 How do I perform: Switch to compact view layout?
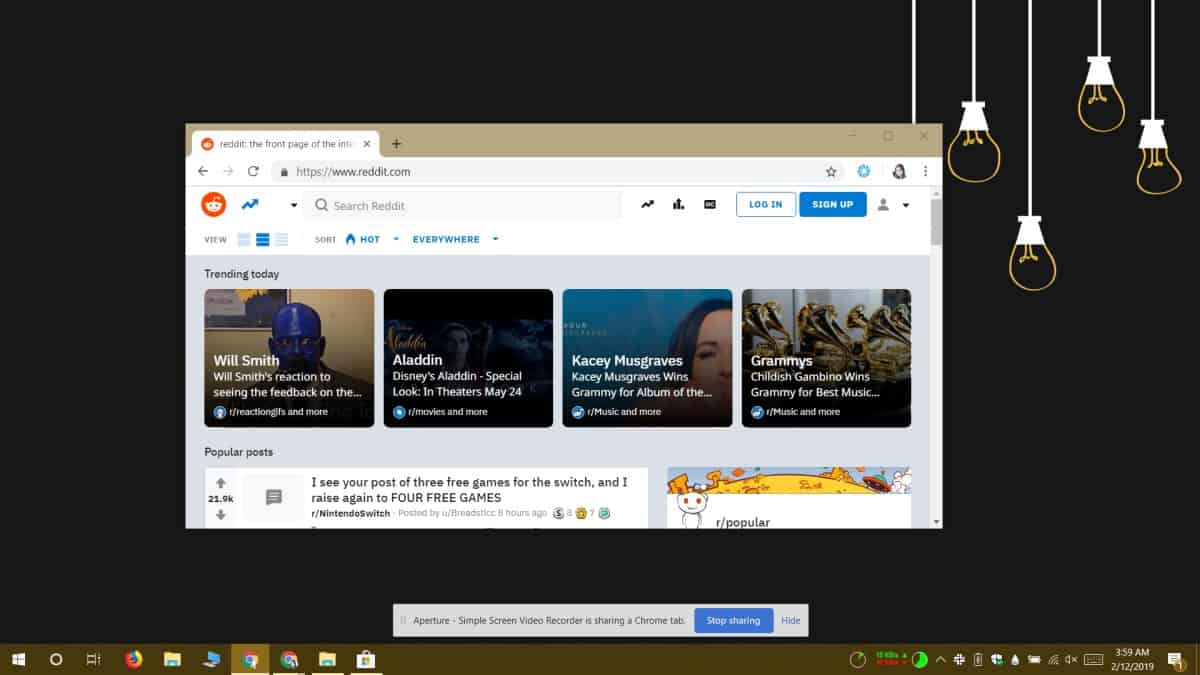tap(281, 240)
